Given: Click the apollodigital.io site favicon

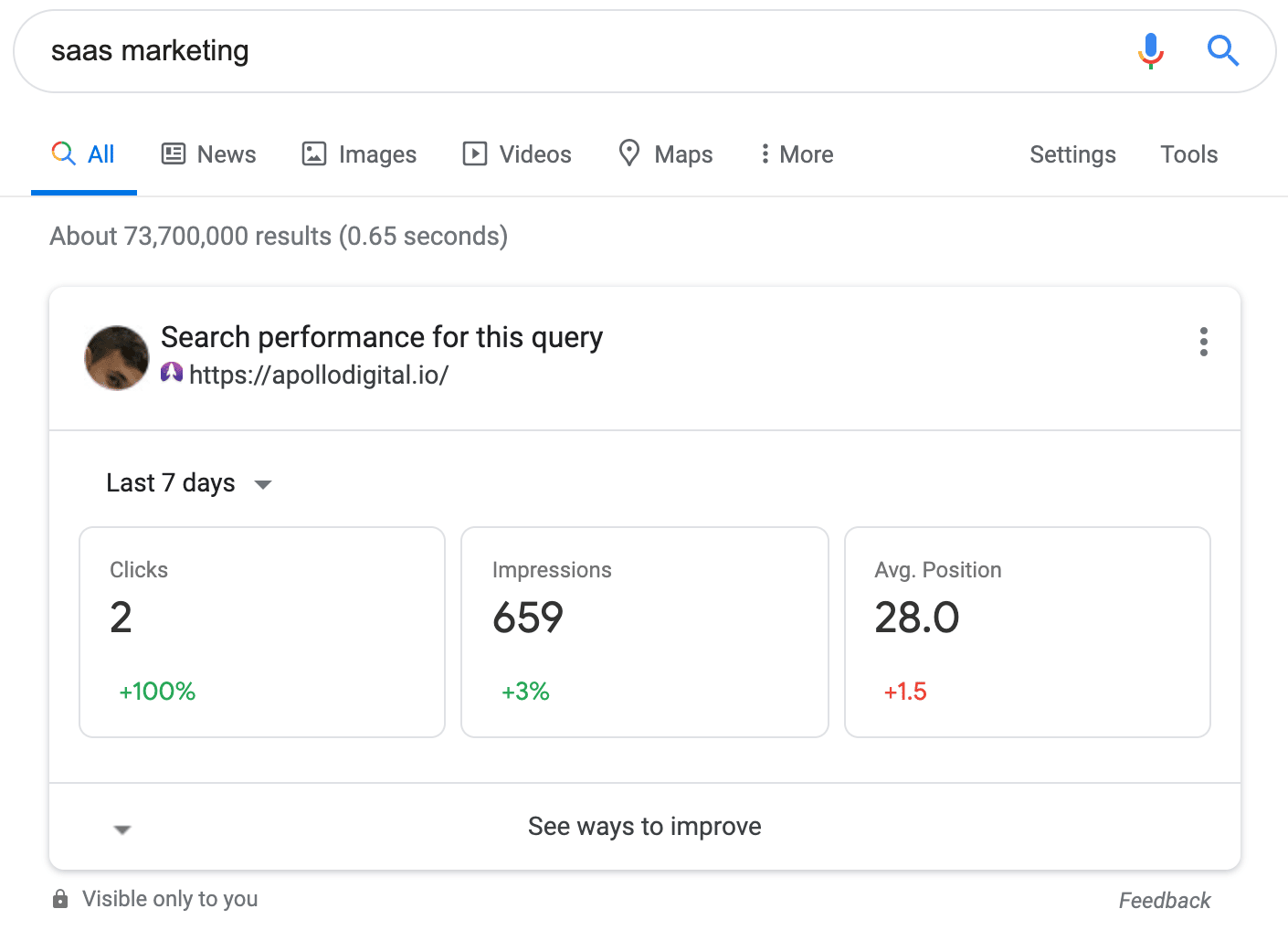Looking at the screenshot, I should coord(172,373).
